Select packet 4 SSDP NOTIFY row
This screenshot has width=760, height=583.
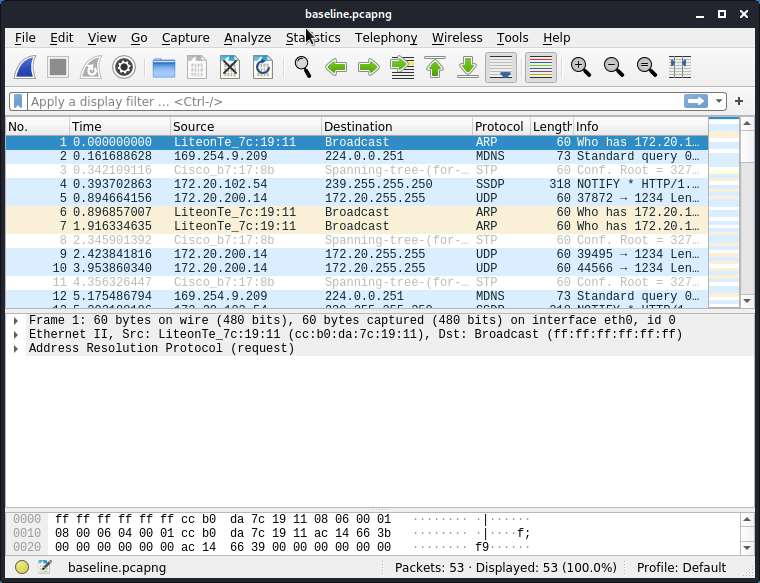pos(357,184)
